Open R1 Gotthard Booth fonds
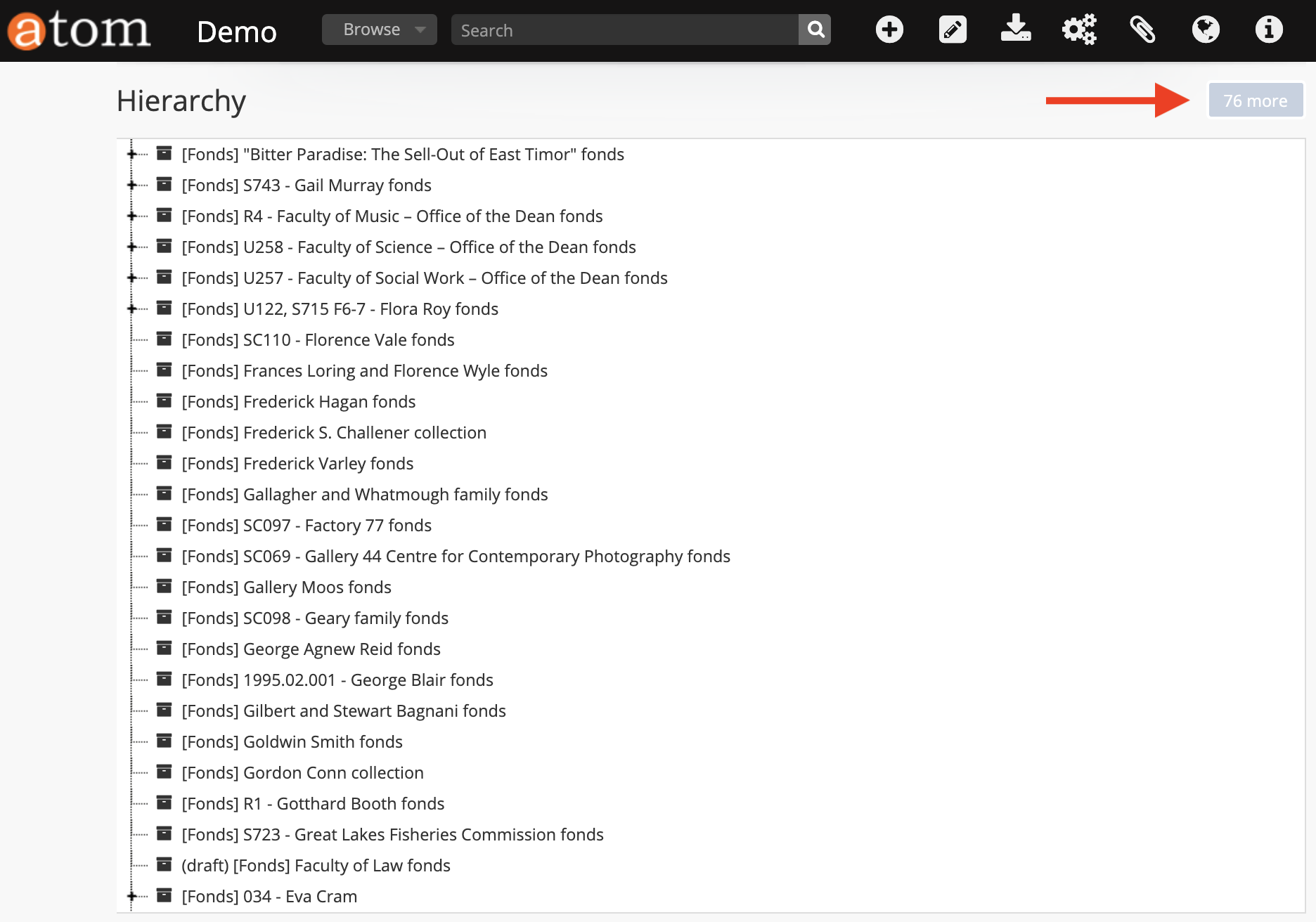Viewport: 1316px width, 922px height. coord(313,803)
